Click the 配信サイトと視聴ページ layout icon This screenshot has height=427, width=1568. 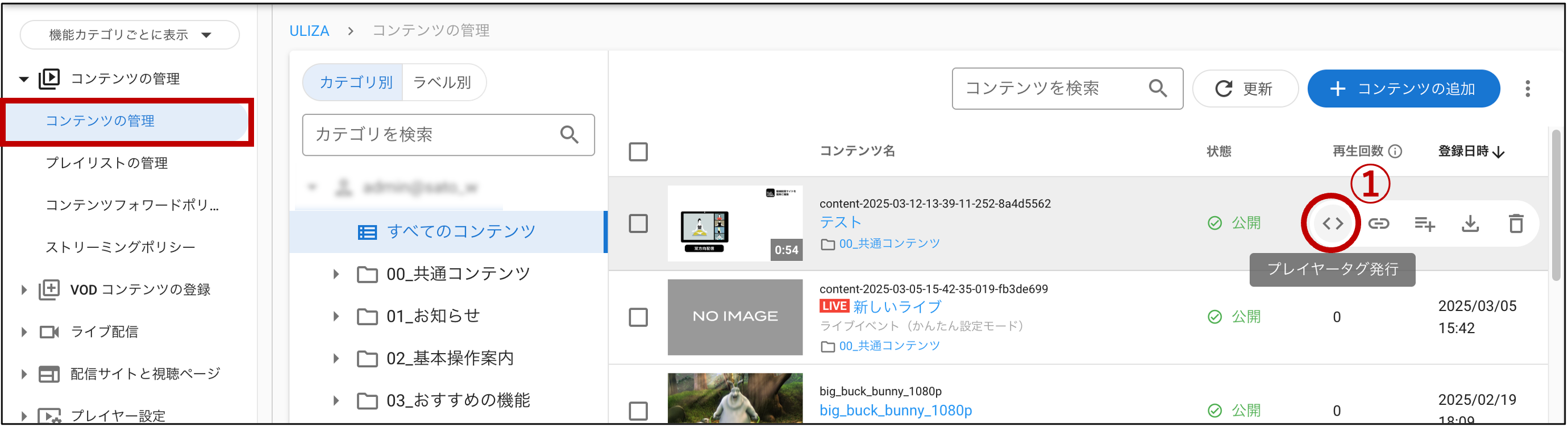(49, 374)
